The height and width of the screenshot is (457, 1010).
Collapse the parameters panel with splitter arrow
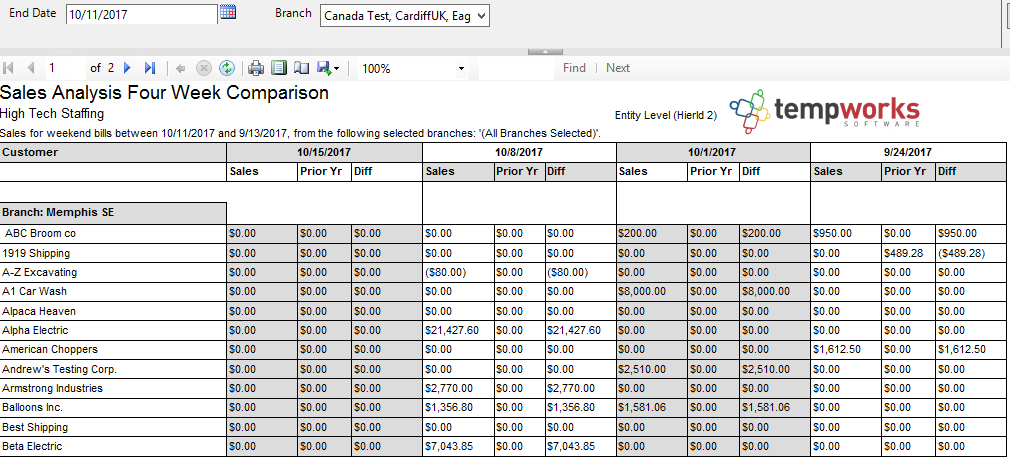click(x=545, y=52)
